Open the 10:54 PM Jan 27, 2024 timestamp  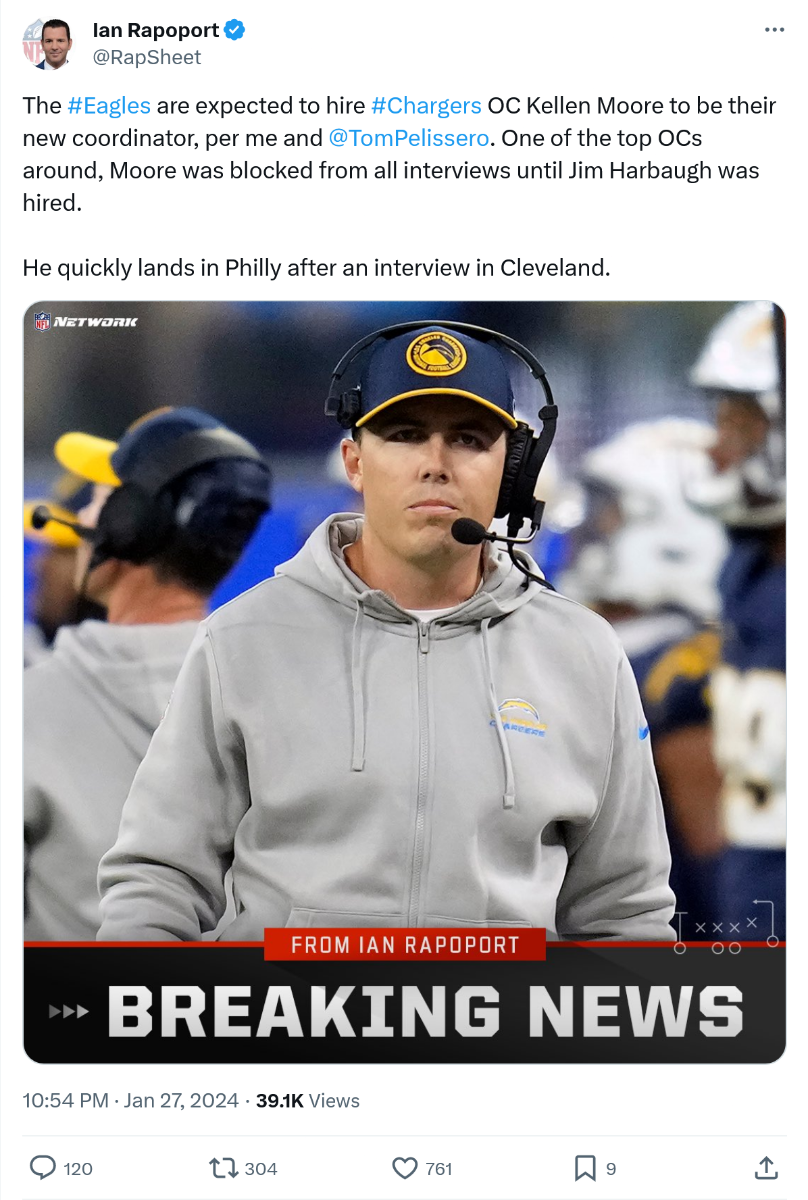[x=131, y=1101]
